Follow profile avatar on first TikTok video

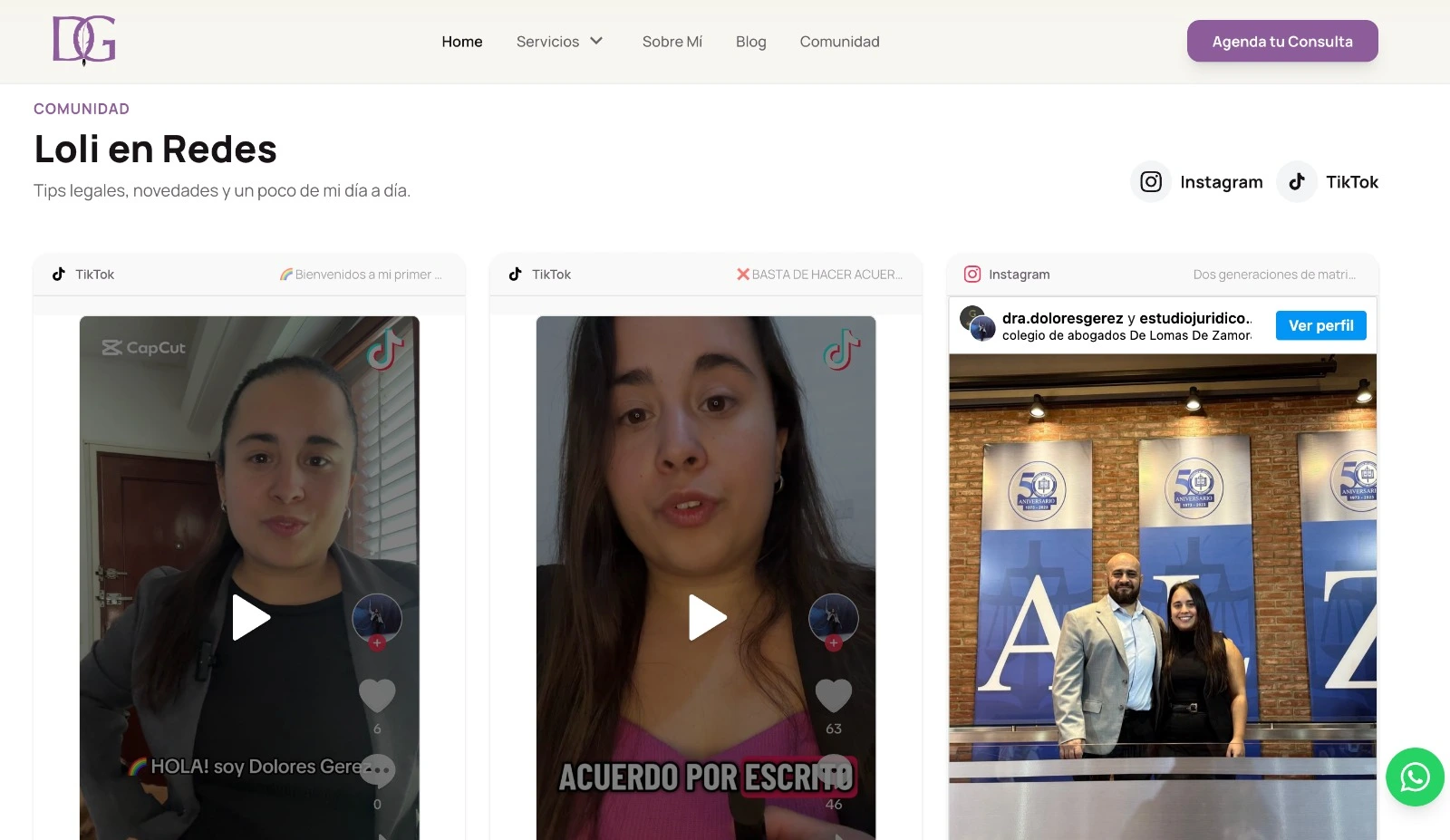(377, 619)
